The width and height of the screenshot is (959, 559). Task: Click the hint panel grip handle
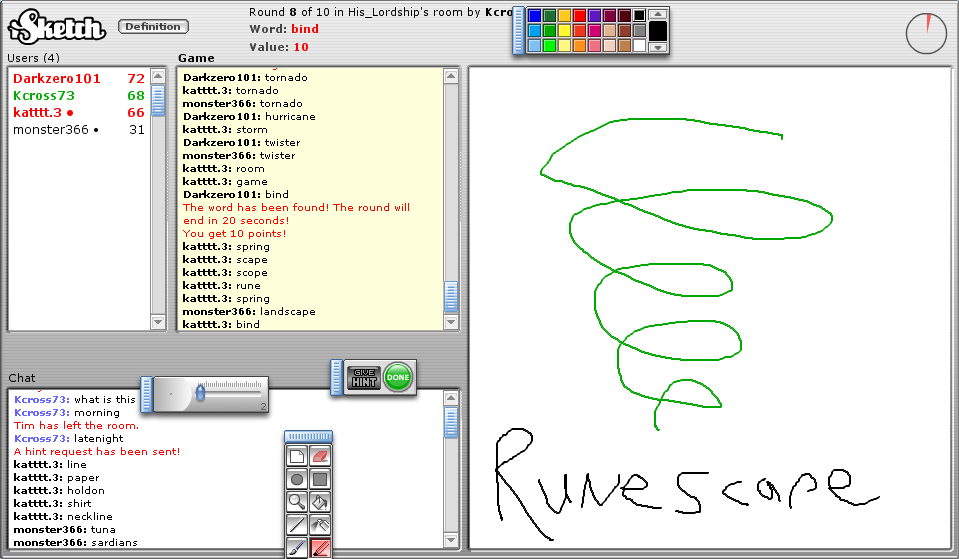coord(336,377)
